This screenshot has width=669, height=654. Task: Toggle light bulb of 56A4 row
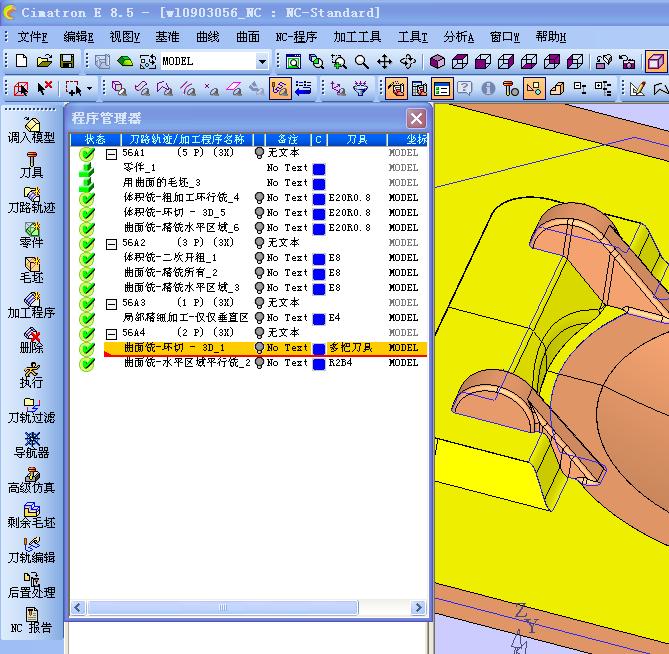click(x=259, y=332)
